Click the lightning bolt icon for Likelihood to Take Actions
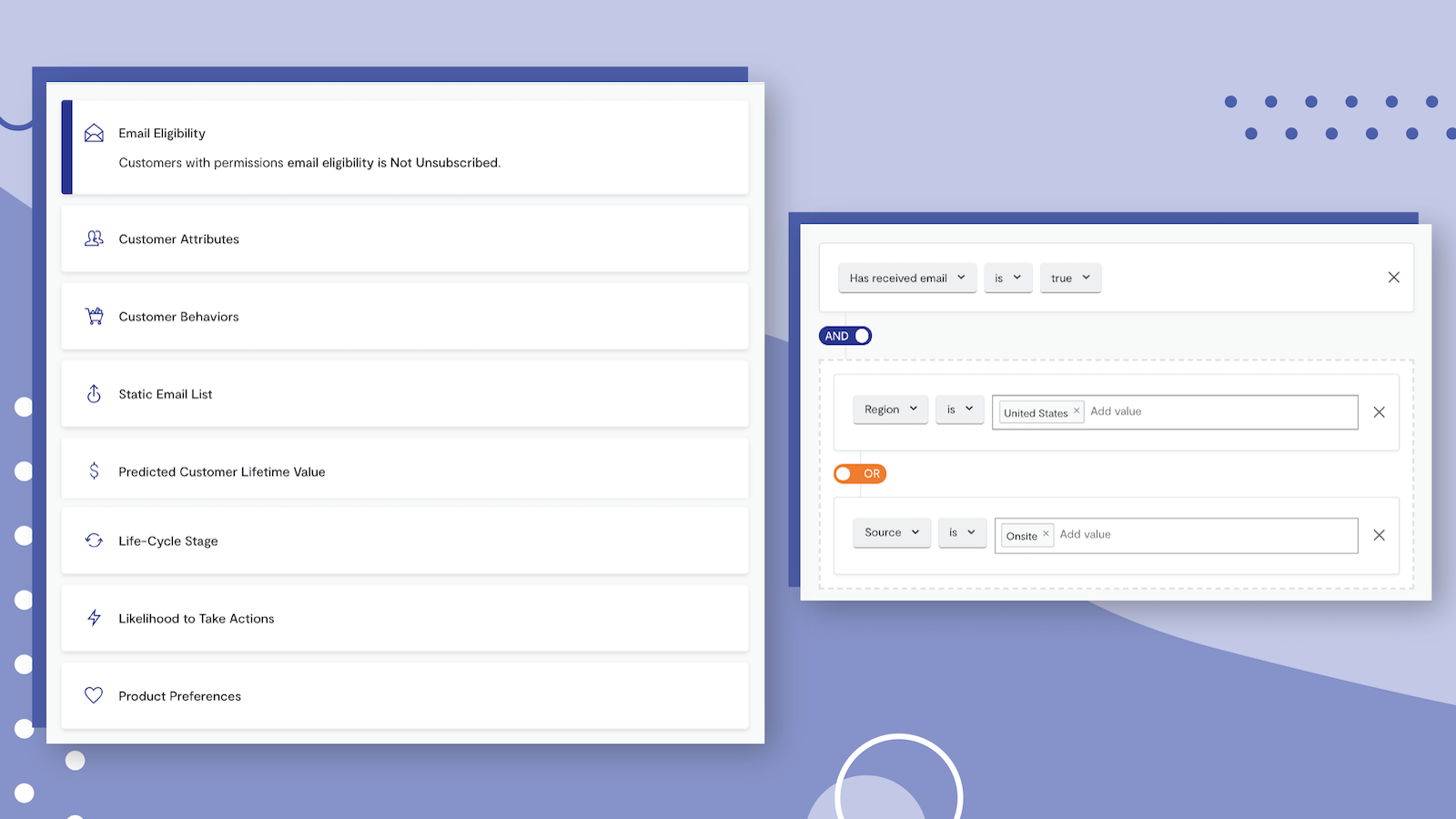 point(94,618)
